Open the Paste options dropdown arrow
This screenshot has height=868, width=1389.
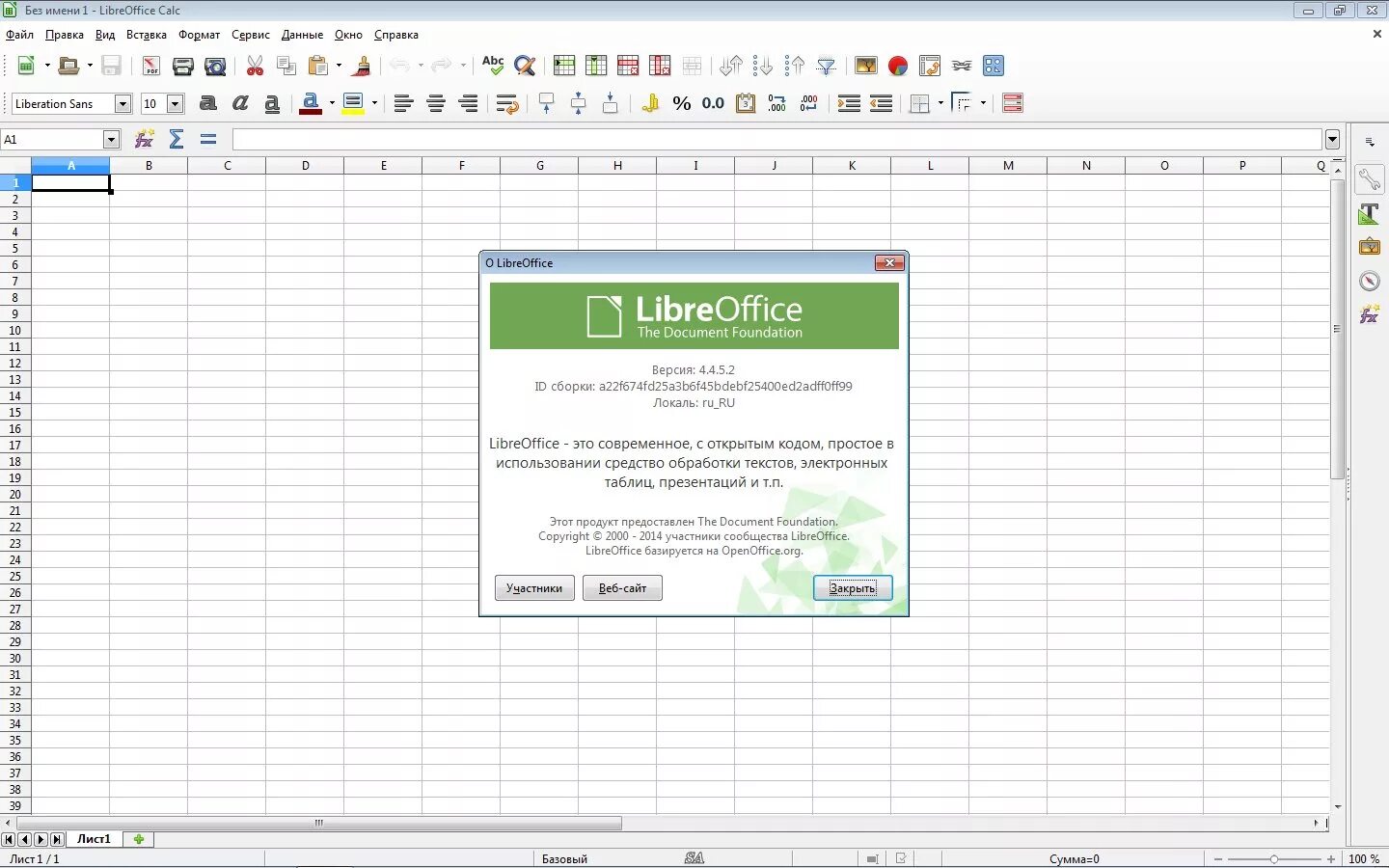coord(339,66)
